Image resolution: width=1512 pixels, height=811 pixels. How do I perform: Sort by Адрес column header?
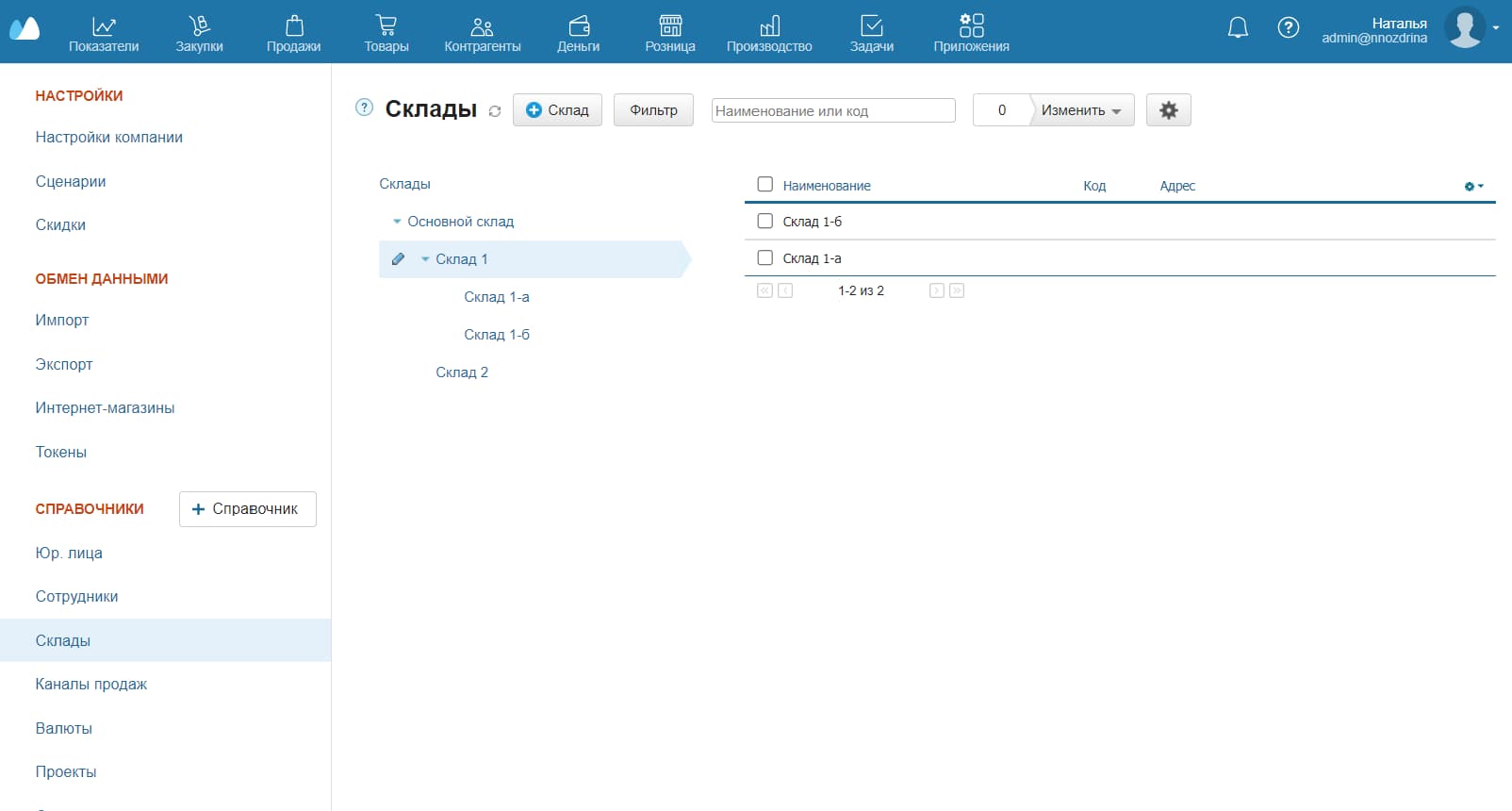tap(1177, 186)
